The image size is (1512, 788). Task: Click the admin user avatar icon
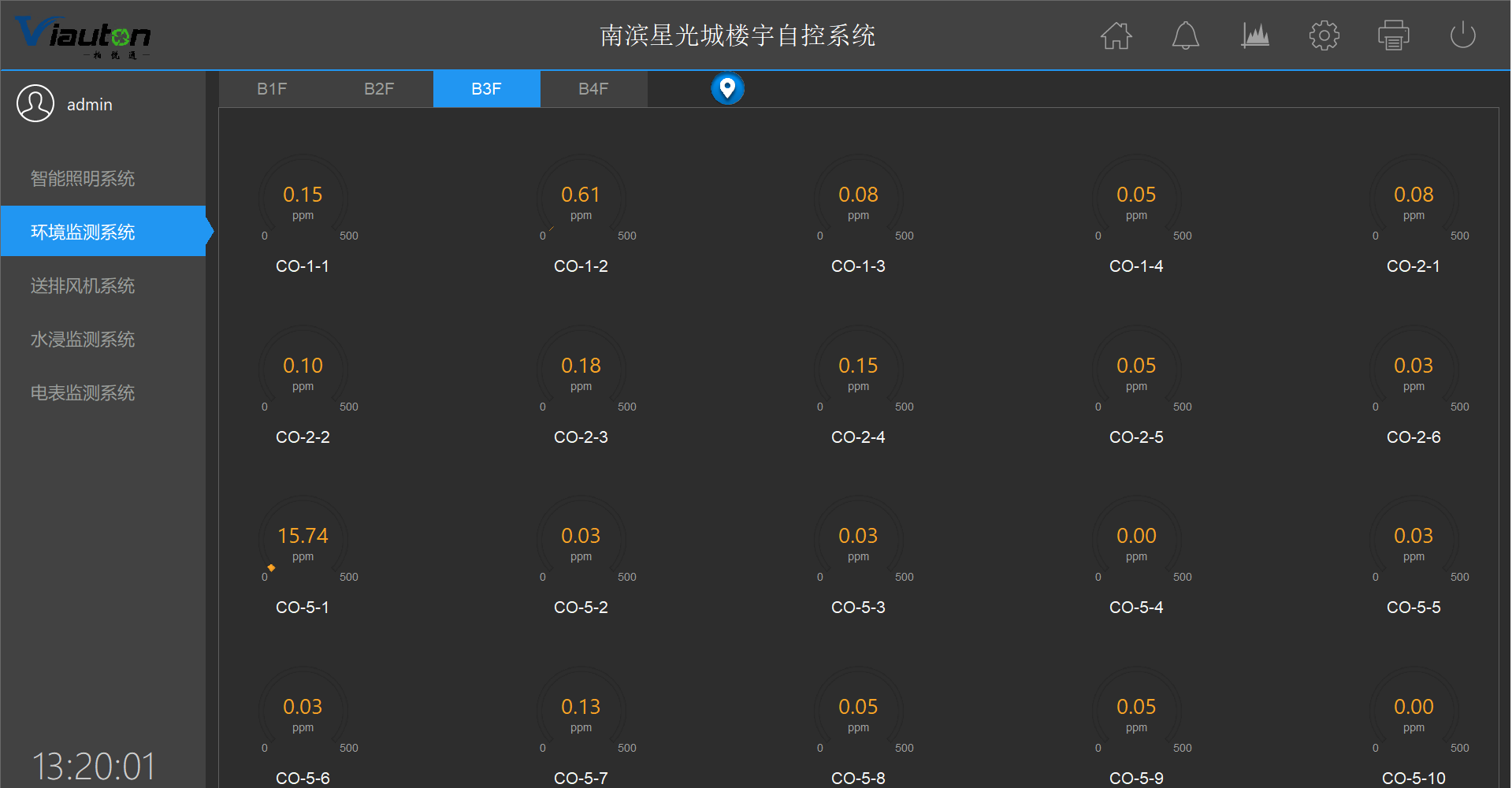pos(35,104)
